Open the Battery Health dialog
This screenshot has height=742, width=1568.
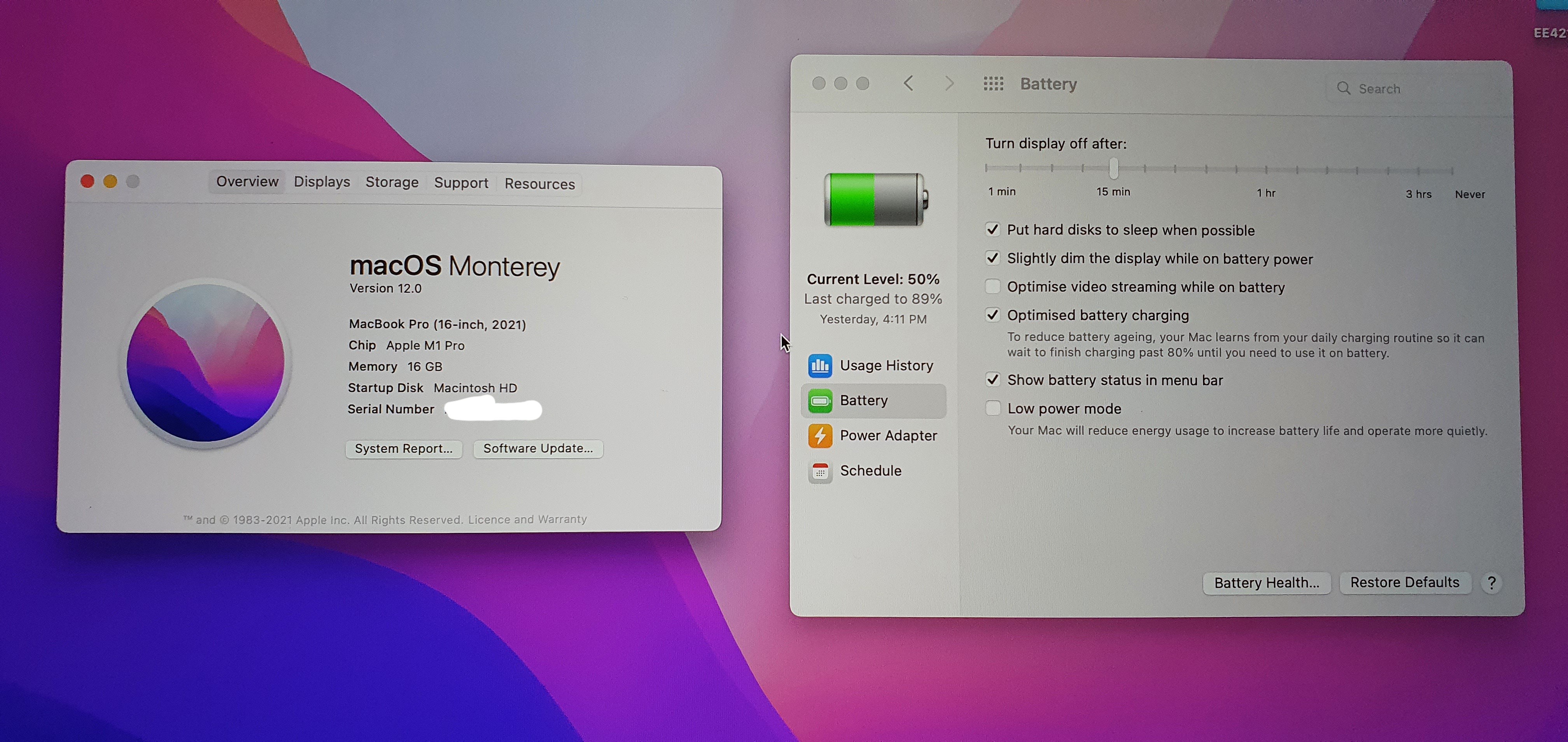click(1266, 583)
